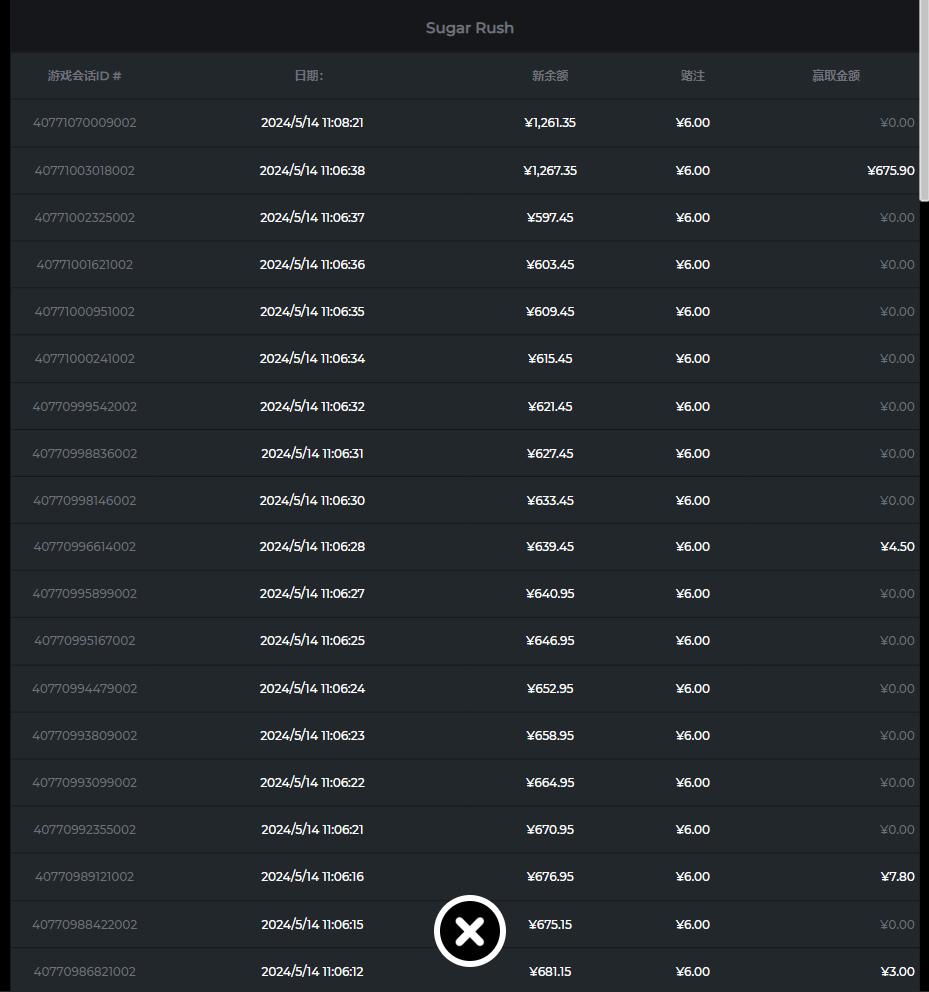Click balance ¥609.45
The width and height of the screenshot is (929, 992).
[x=550, y=311]
